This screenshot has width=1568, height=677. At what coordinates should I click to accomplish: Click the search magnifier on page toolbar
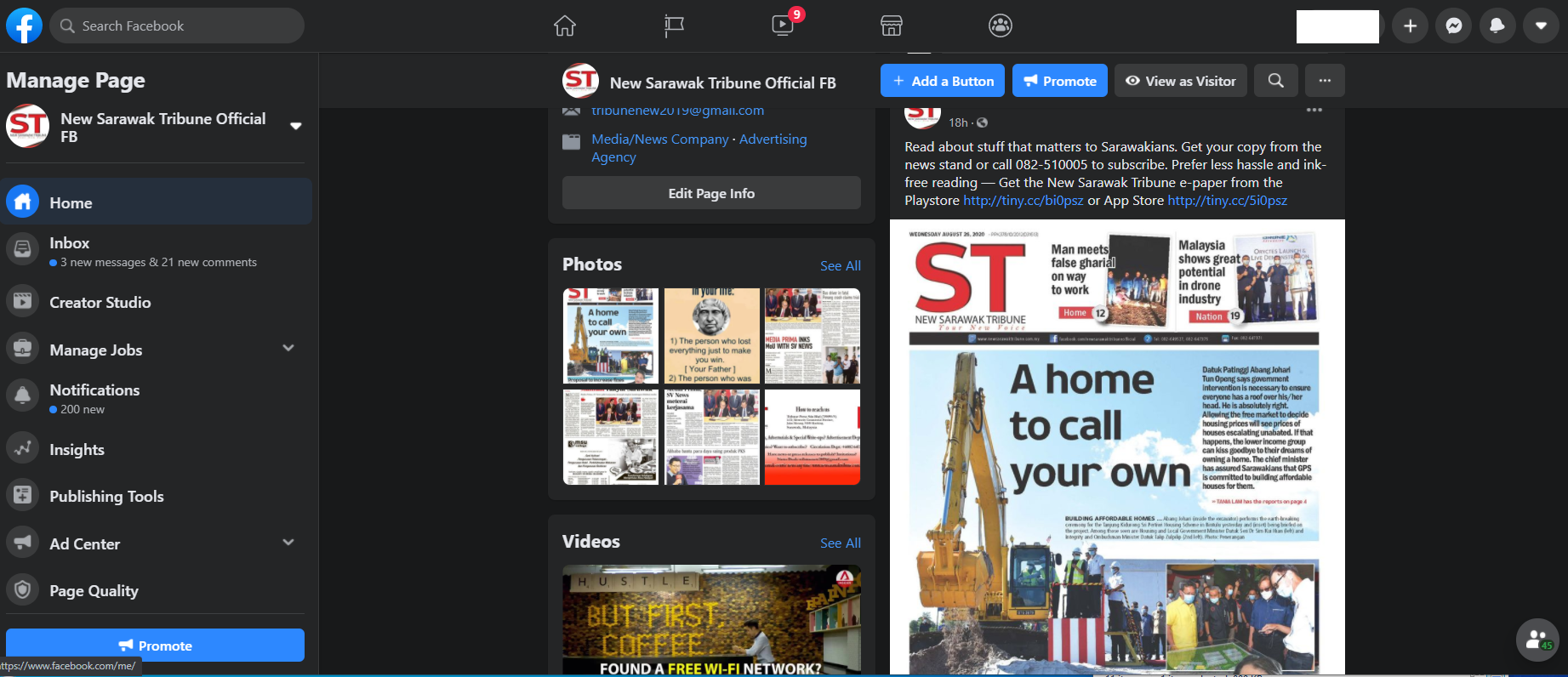point(1275,81)
